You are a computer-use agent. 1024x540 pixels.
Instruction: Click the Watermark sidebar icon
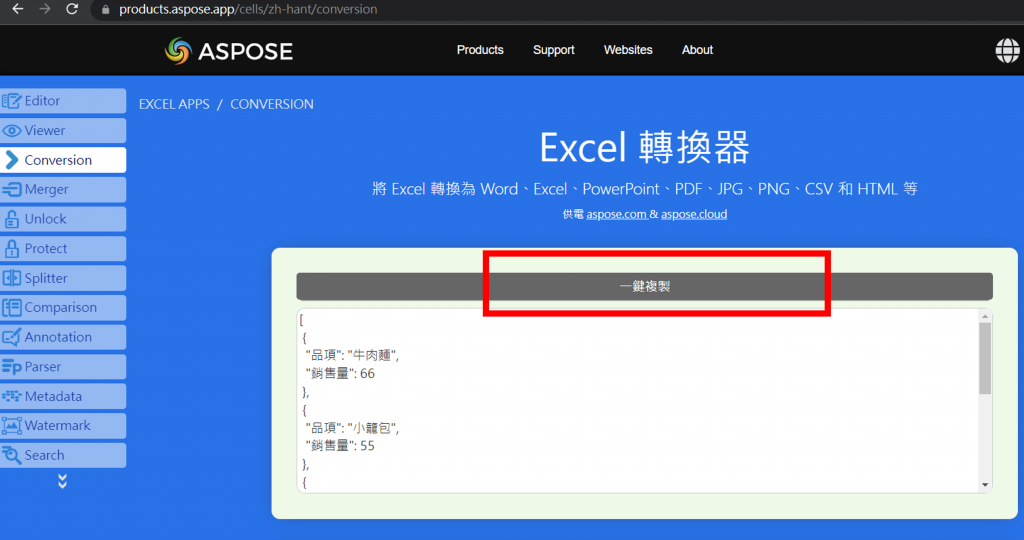[11, 426]
